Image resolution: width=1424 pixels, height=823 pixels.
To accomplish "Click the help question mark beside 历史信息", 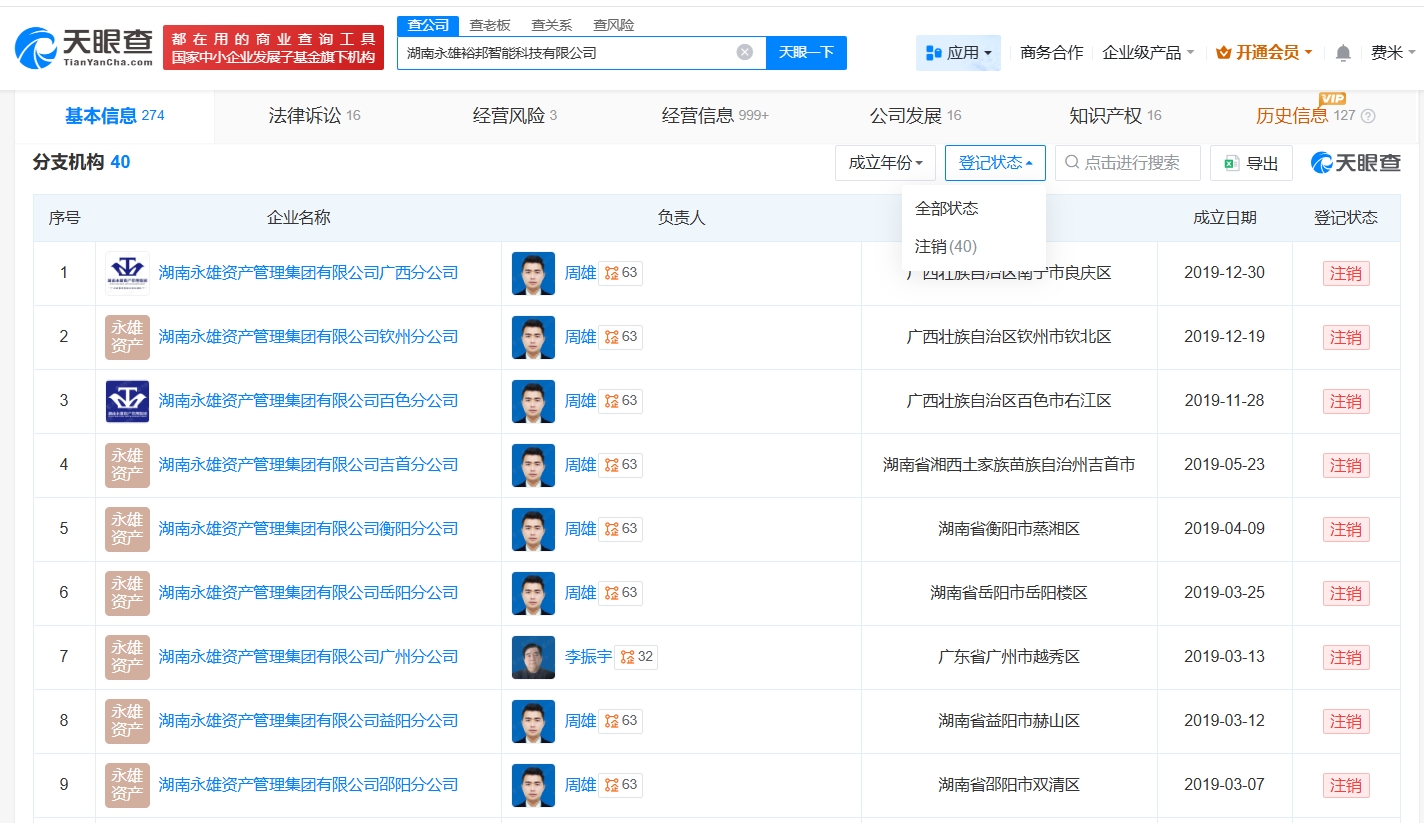I will coord(1368,116).
